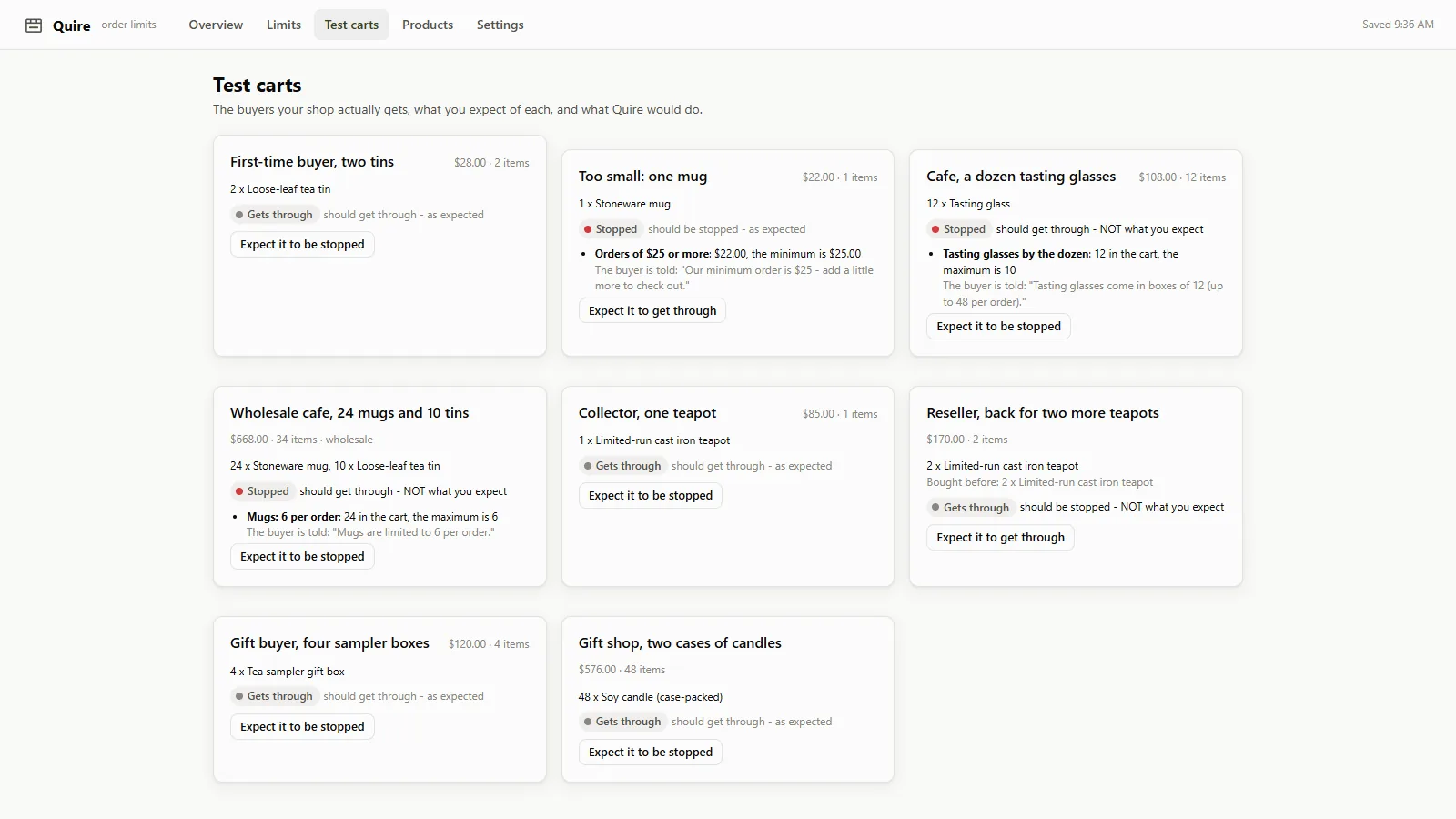
Task: Switch to the Limits tab
Action: coord(284,25)
